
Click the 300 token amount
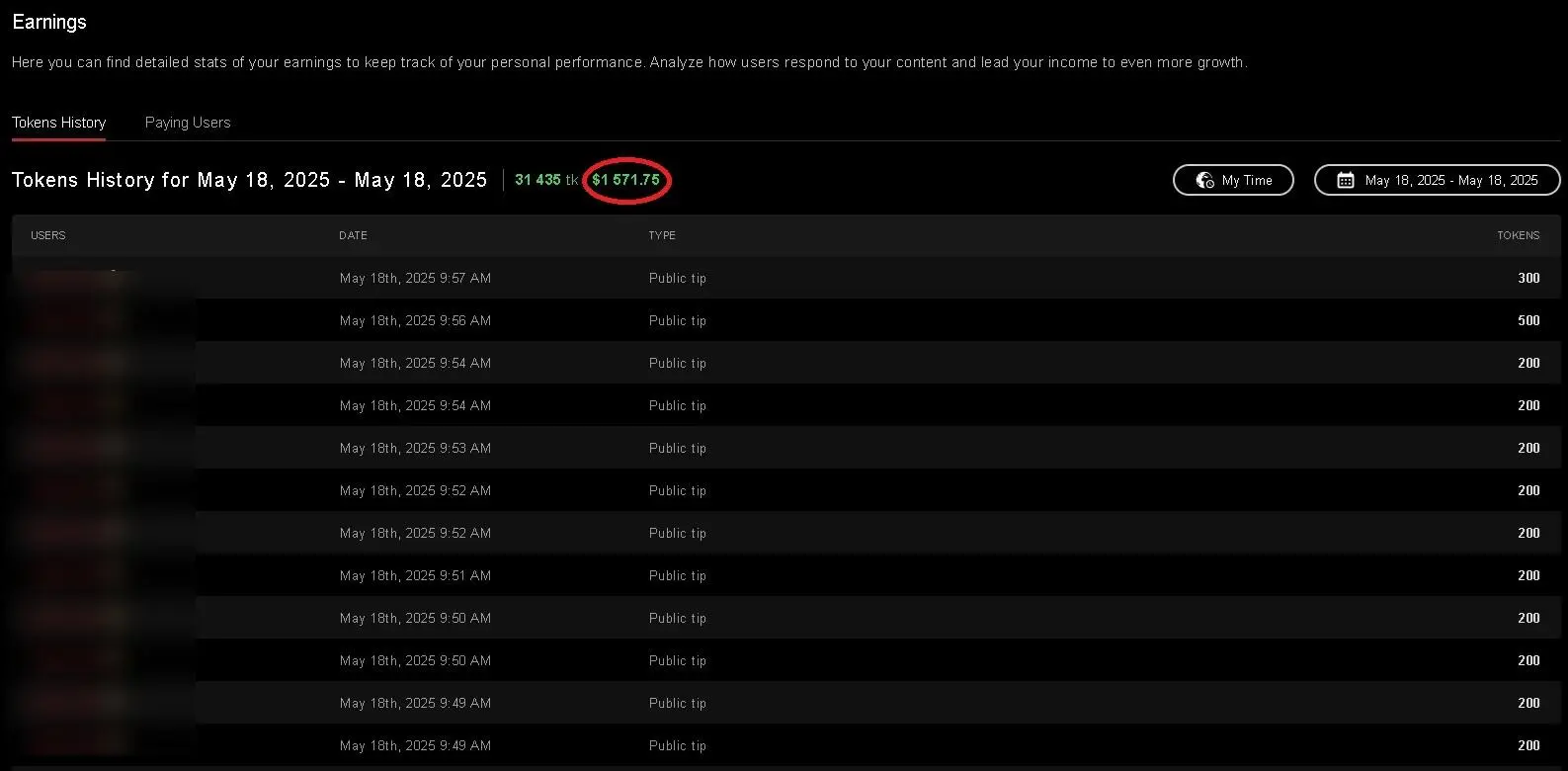1528,279
